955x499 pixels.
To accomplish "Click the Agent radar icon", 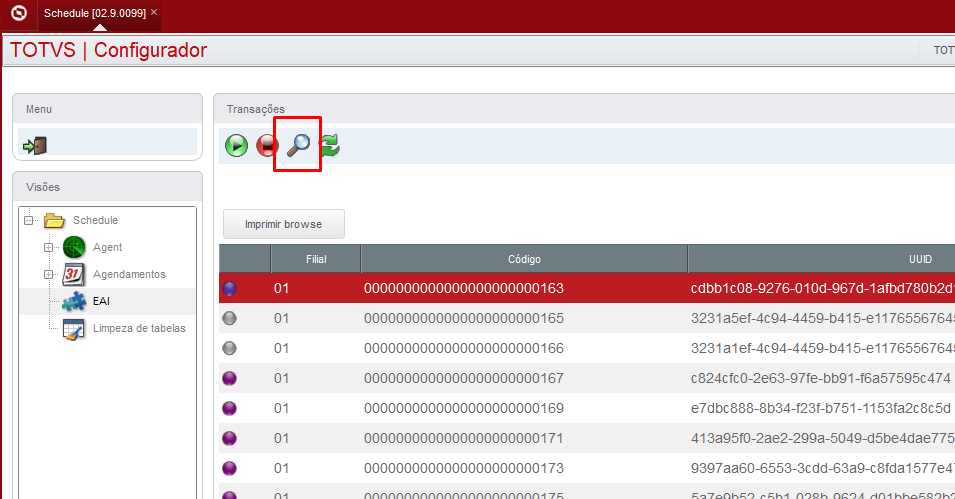I will (74, 247).
